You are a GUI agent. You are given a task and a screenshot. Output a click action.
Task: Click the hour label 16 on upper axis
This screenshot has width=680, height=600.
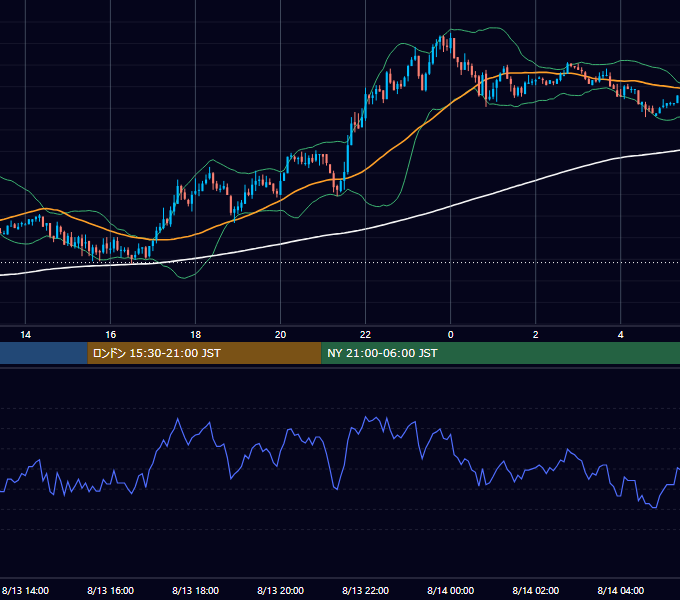(111, 335)
